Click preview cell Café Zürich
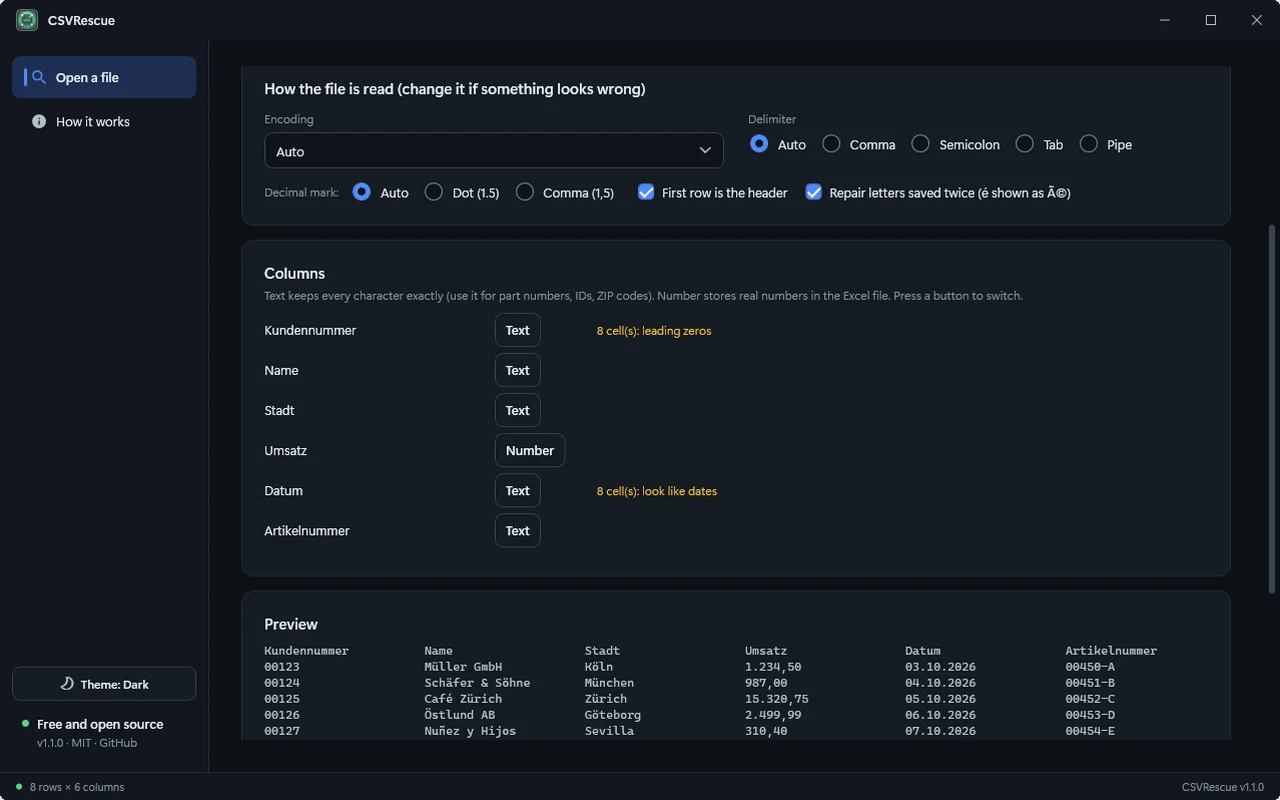Screen dimensions: 1280x800 click(x=463, y=699)
